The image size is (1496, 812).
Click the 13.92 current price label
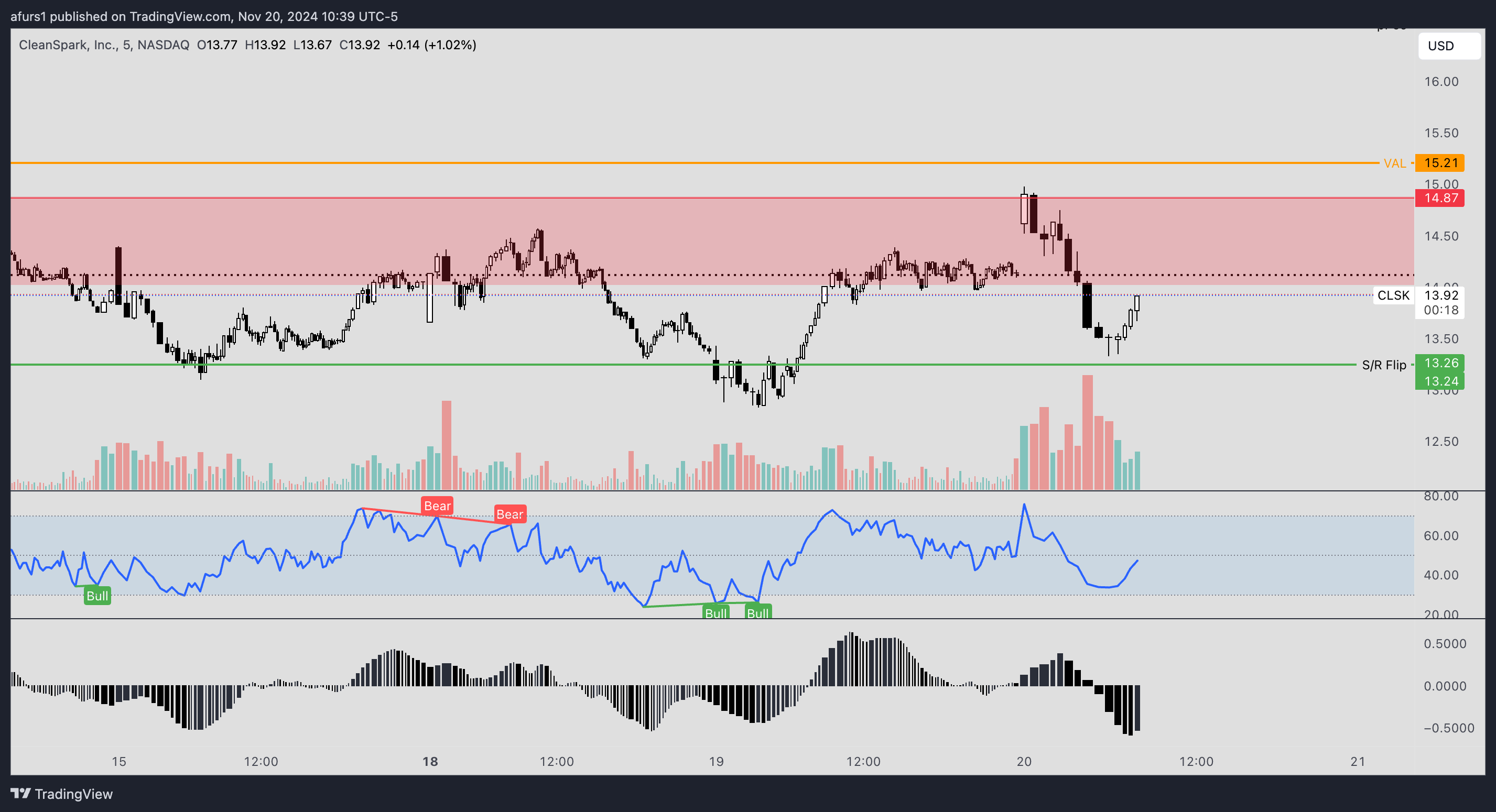point(1441,295)
